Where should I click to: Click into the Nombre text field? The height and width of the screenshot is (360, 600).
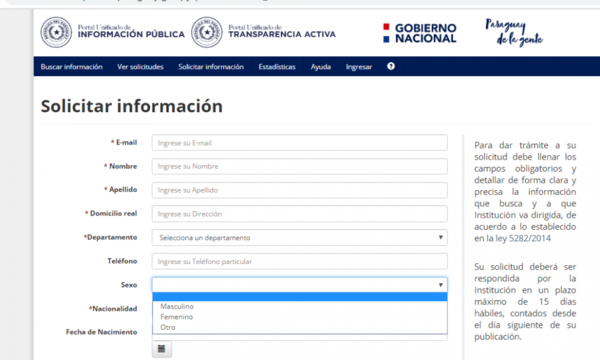[x=299, y=166]
